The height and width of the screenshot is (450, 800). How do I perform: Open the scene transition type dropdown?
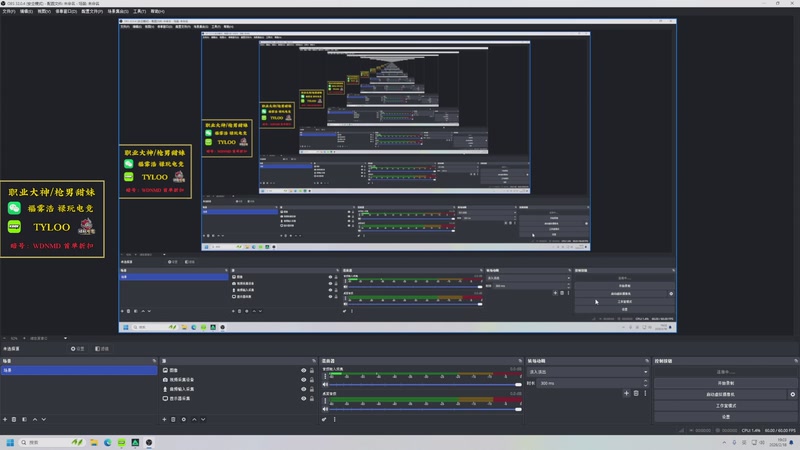click(588, 372)
